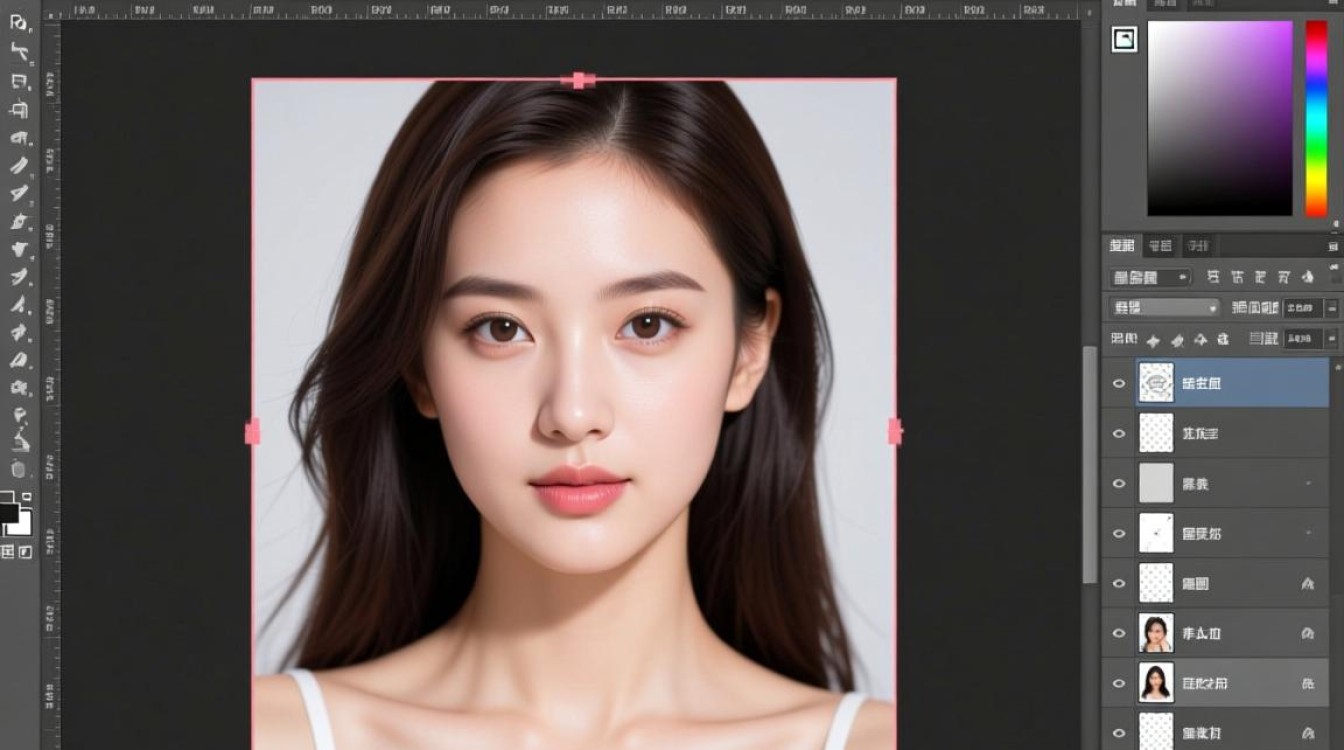Select the crop-like fourth tool in the toolbar
This screenshot has width=1344, height=750.
click(x=19, y=109)
